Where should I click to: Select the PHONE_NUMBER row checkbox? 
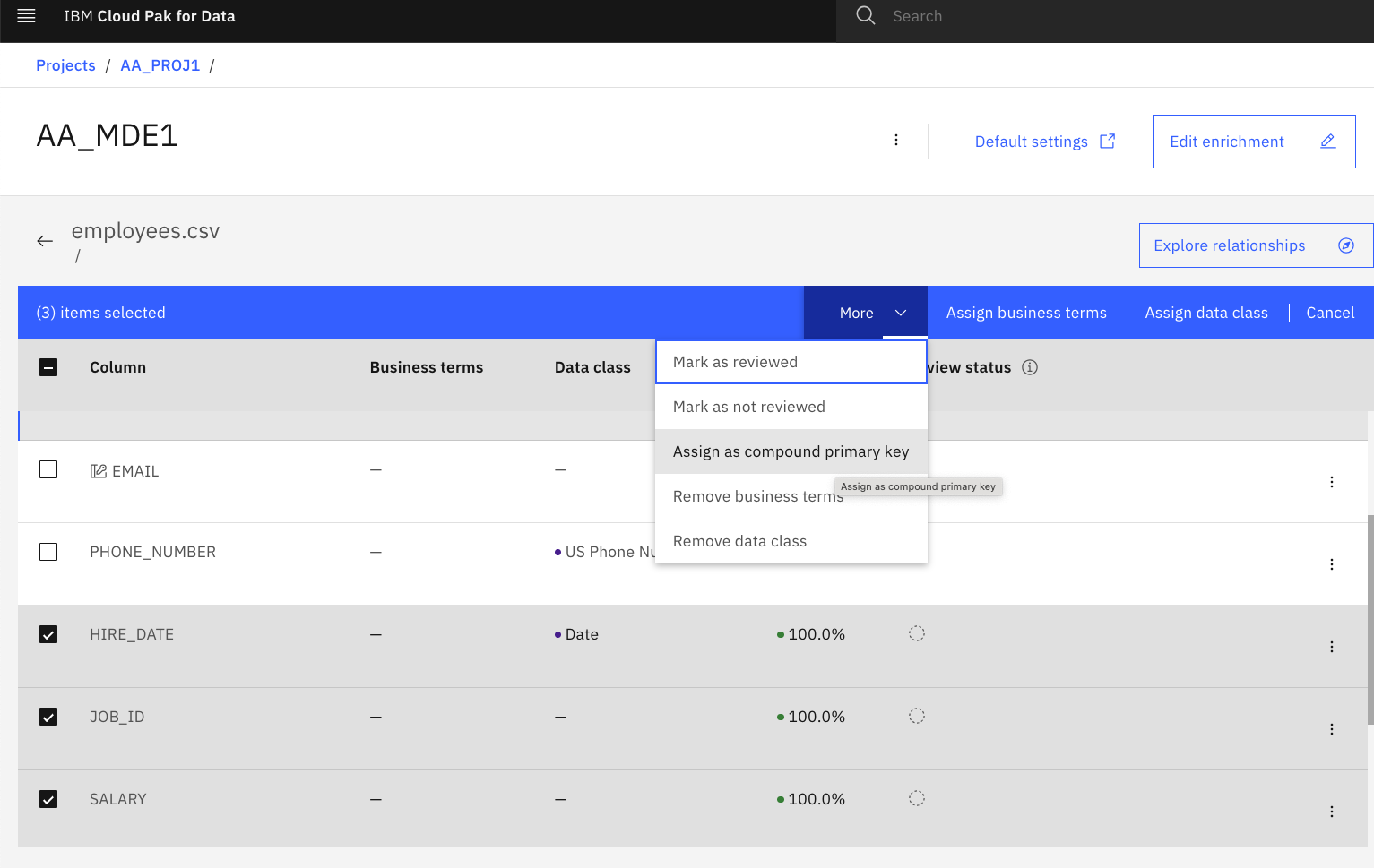[48, 552]
